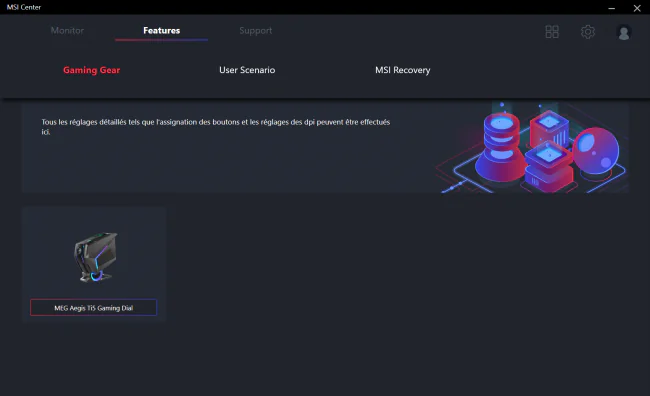650x396 pixels.
Task: Click the French description text in banner
Action: click(x=216, y=126)
